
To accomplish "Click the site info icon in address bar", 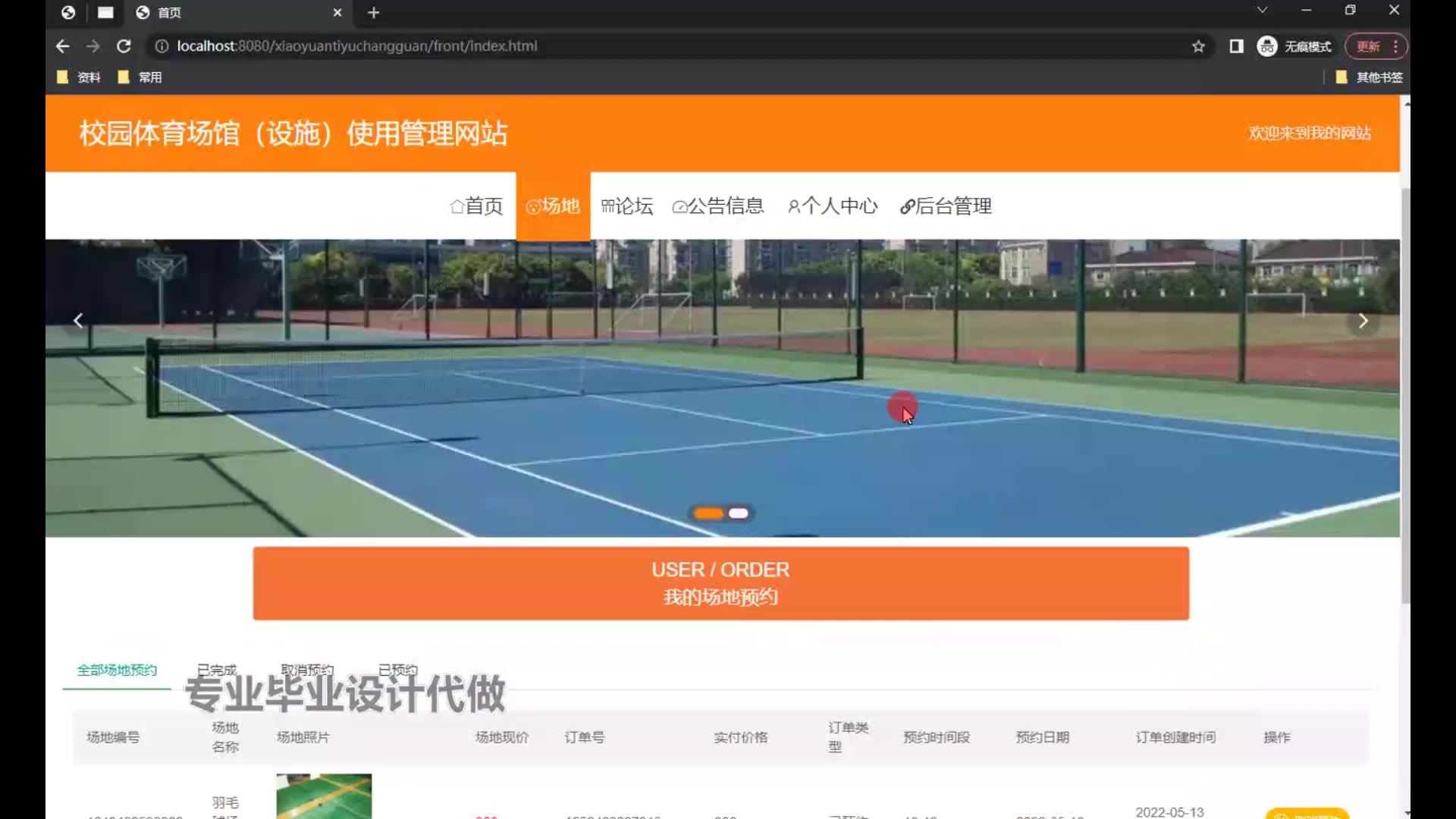I will (x=162, y=46).
